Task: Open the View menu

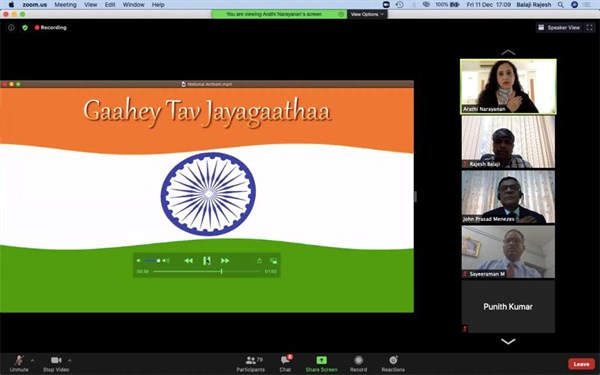Action: pyautogui.click(x=91, y=5)
